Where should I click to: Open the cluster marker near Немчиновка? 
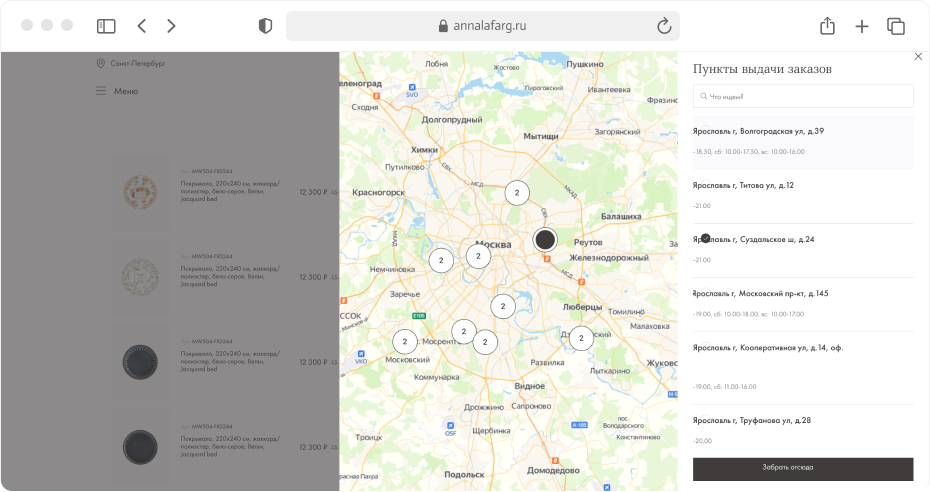[x=441, y=260]
